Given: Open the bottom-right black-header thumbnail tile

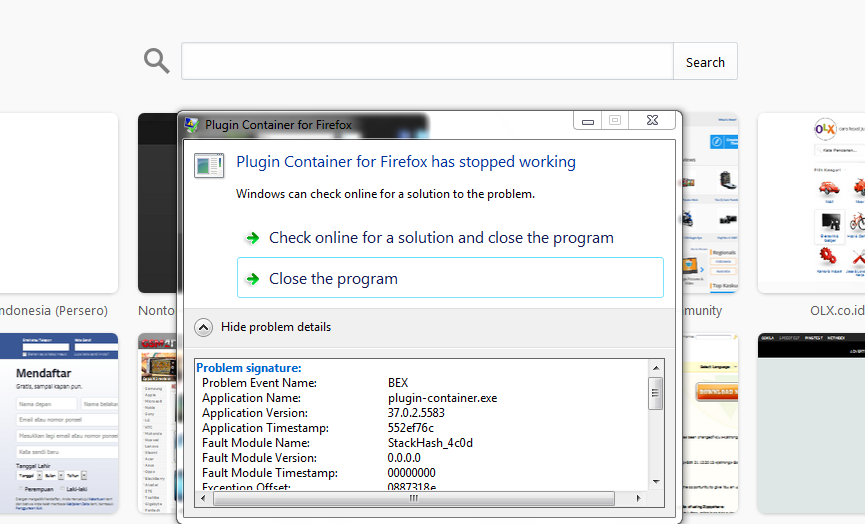Looking at the screenshot, I should (811, 423).
